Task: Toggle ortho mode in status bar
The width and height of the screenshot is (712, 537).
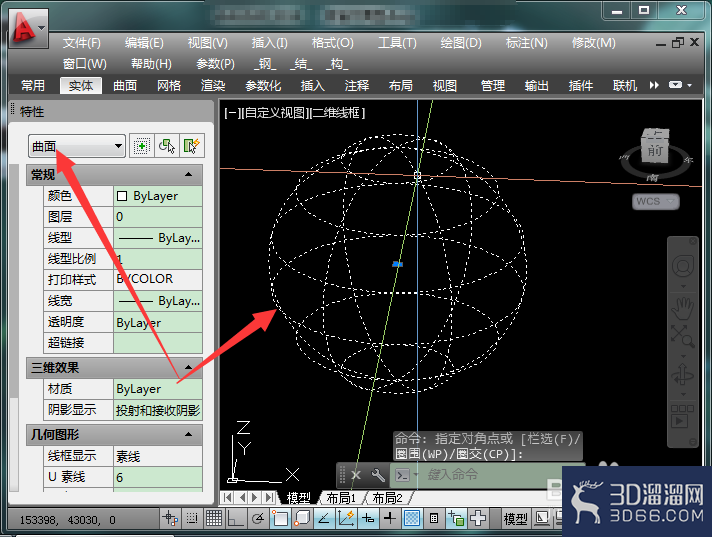Action: tap(235, 518)
